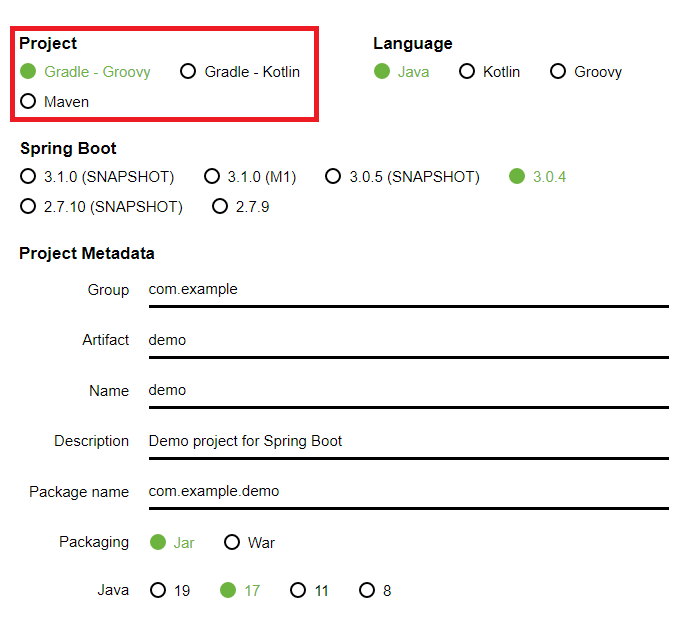This screenshot has width=695, height=628.
Task: Click the Language section heading
Action: click(413, 43)
